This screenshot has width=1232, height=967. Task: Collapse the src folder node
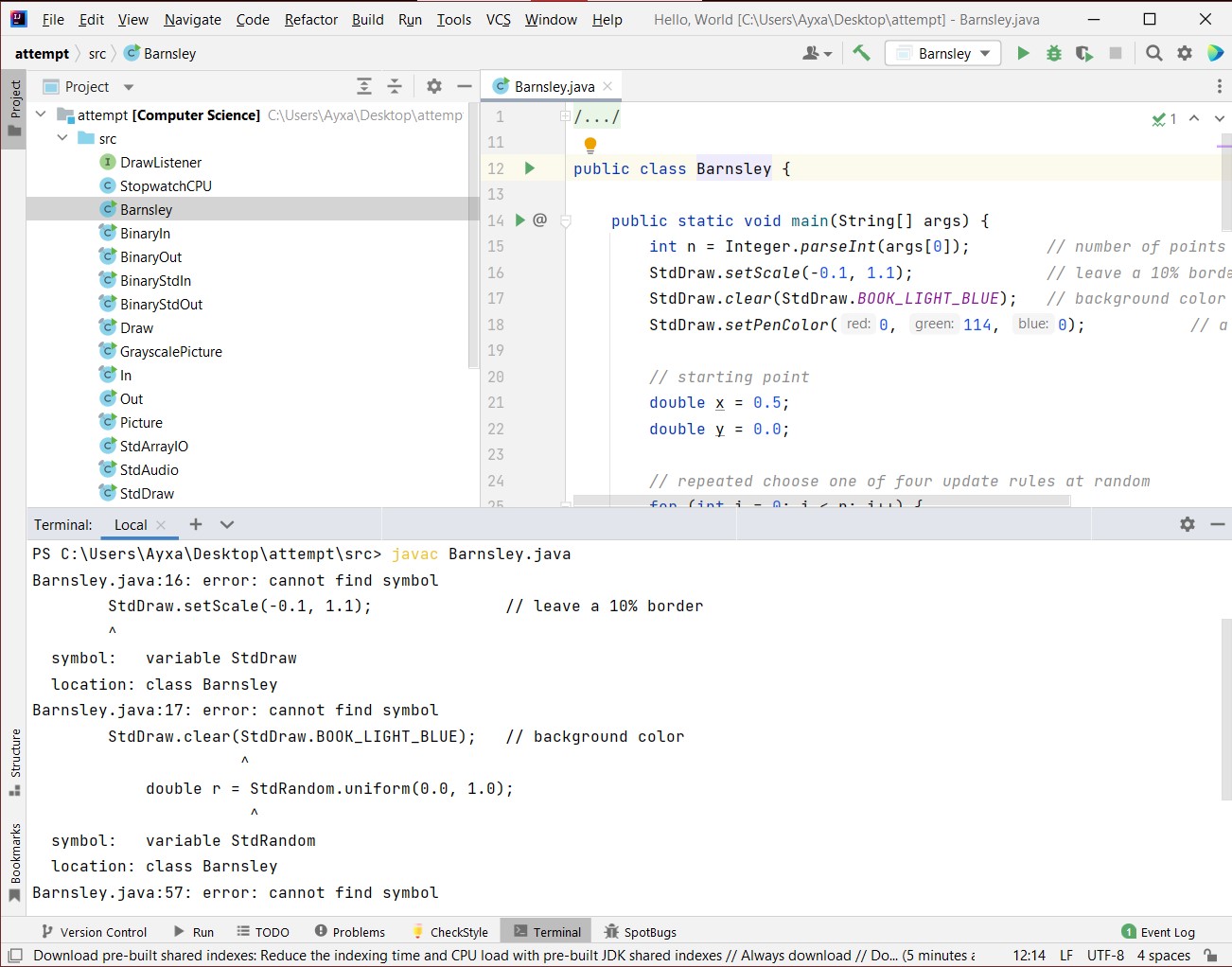(x=62, y=138)
